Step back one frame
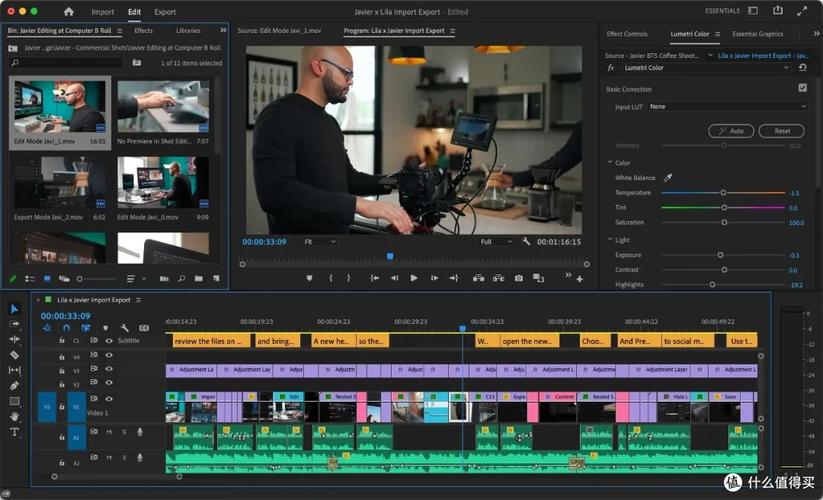Screen dimensions: 823x500 (x=394, y=278)
